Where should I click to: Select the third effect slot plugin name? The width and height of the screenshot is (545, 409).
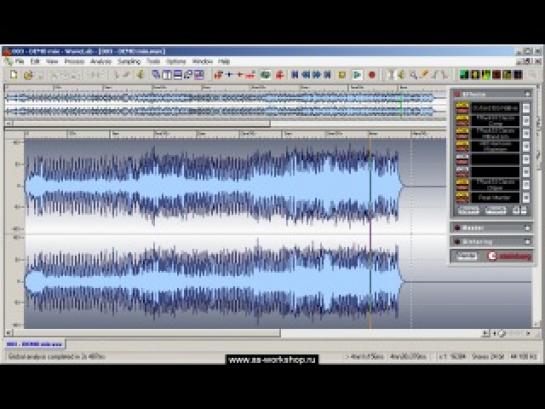[x=495, y=134]
